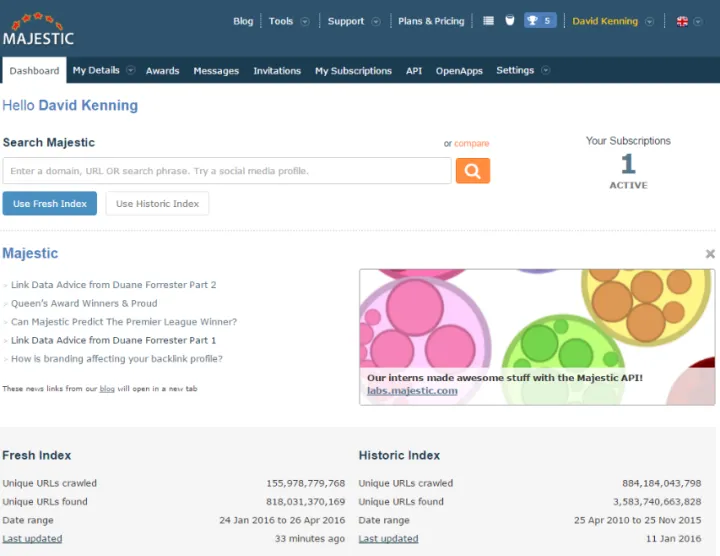The image size is (720, 556).
Task: Expand the Settings menu in navigation bar
Action: tap(522, 71)
